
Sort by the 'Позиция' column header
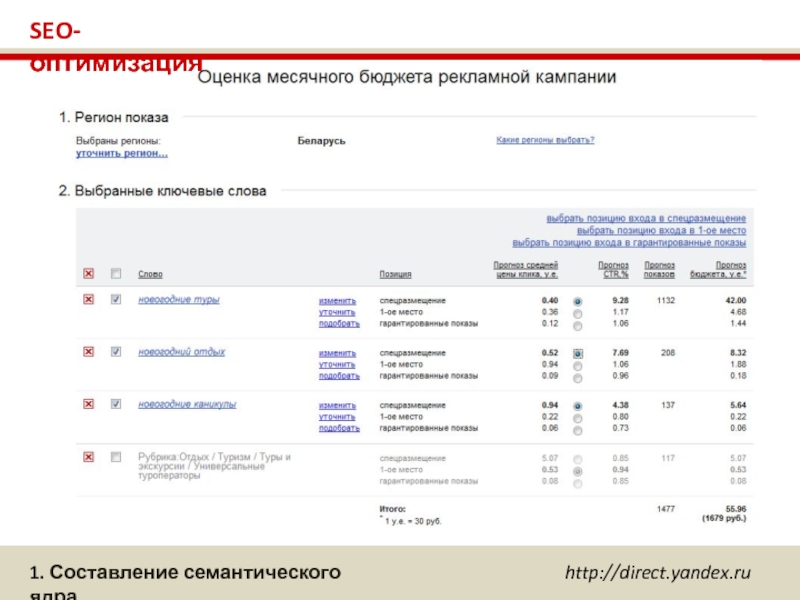395,274
